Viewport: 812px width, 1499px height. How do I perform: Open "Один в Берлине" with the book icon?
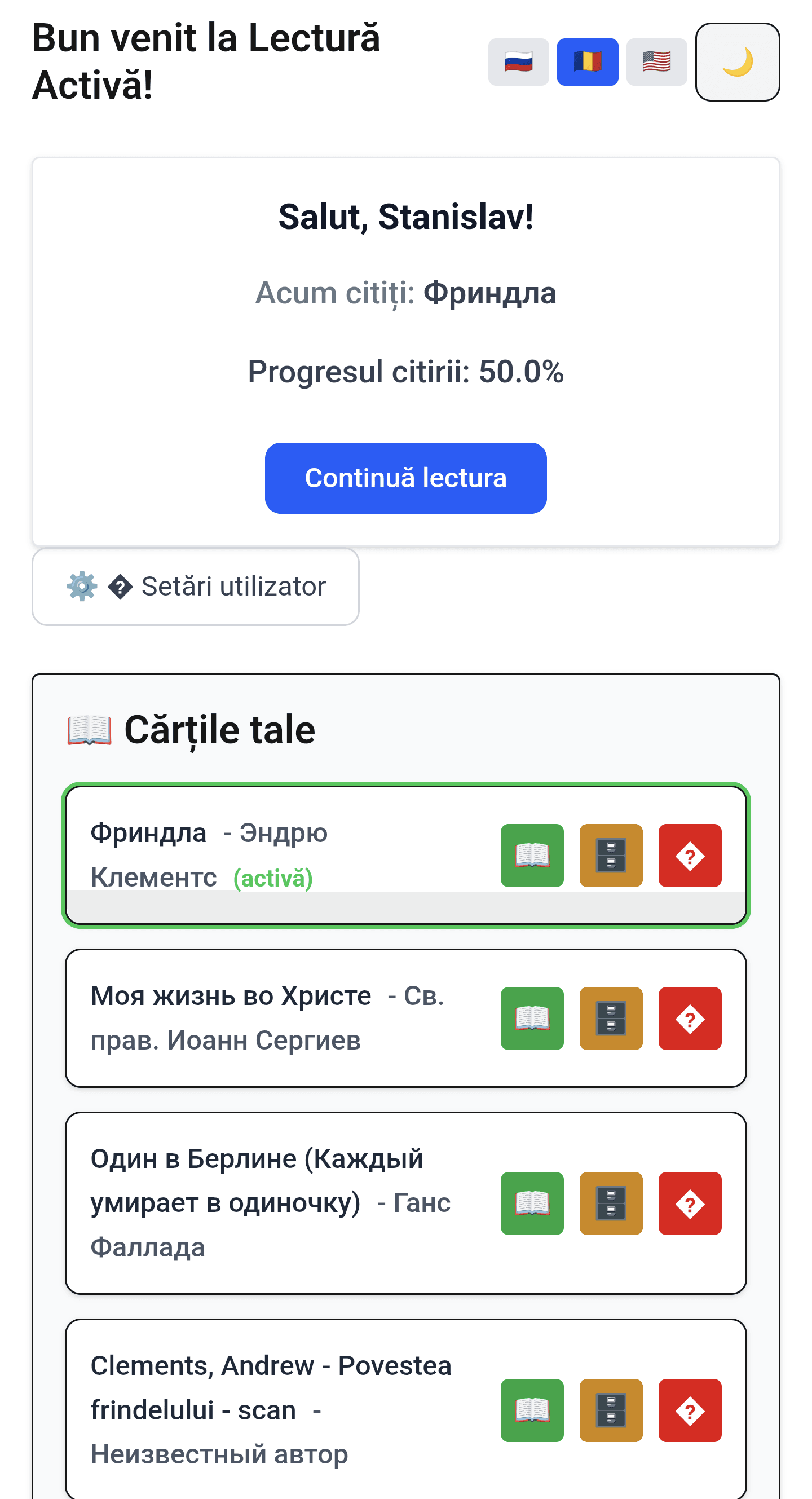(532, 1203)
